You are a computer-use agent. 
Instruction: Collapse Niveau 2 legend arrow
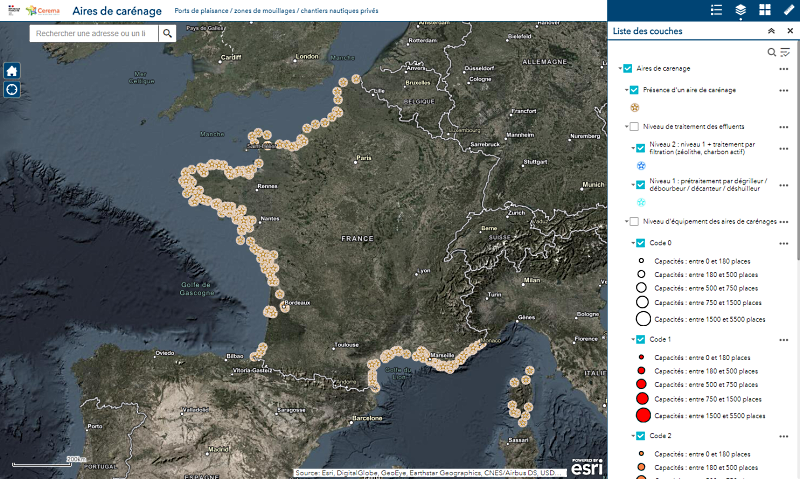pyautogui.click(x=633, y=148)
